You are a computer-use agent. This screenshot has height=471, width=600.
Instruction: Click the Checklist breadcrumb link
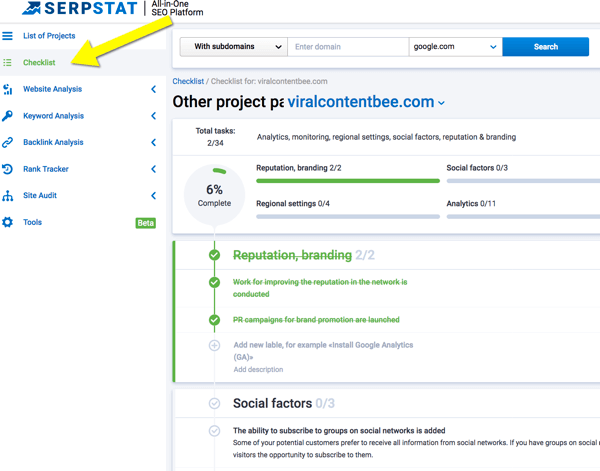188,81
